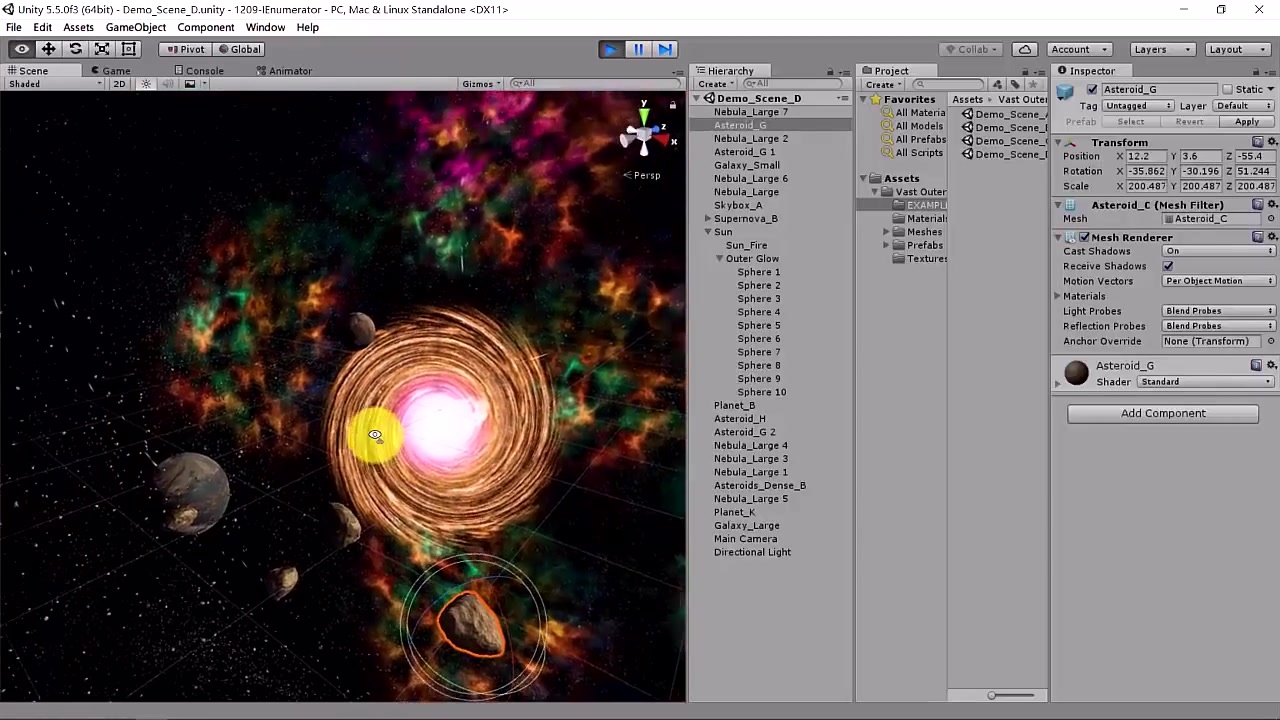Toggle the Static checkbox
Viewport: 1280px width, 720px height.
click(1228, 90)
